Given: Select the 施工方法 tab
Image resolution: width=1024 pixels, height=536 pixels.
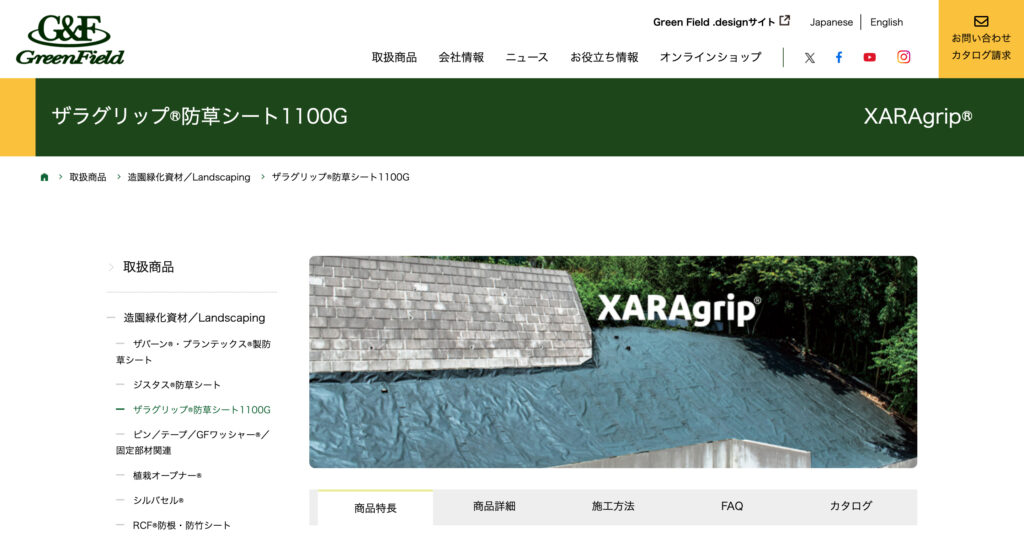Looking at the screenshot, I should (613, 507).
